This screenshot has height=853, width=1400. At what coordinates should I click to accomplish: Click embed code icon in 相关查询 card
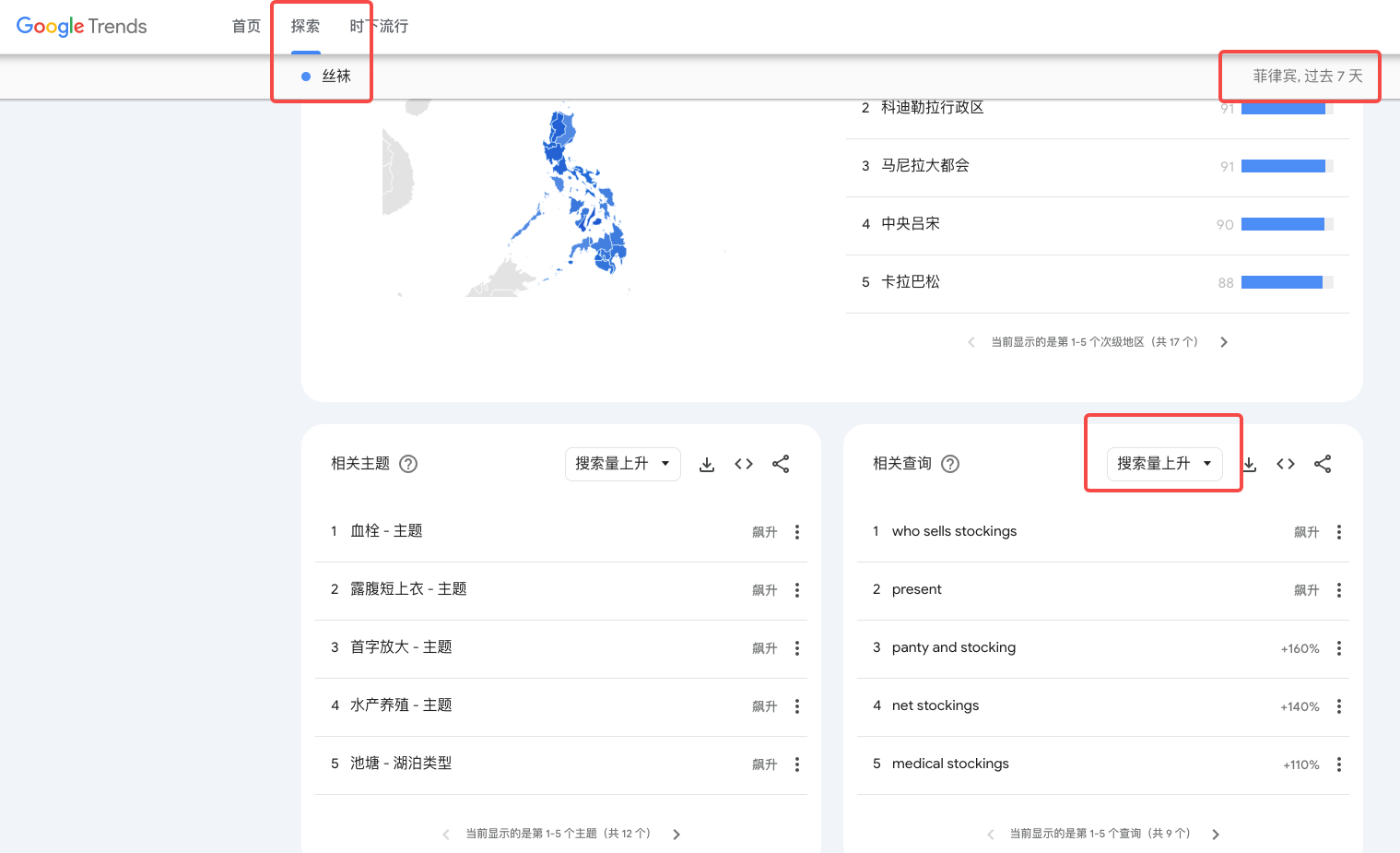click(1286, 464)
